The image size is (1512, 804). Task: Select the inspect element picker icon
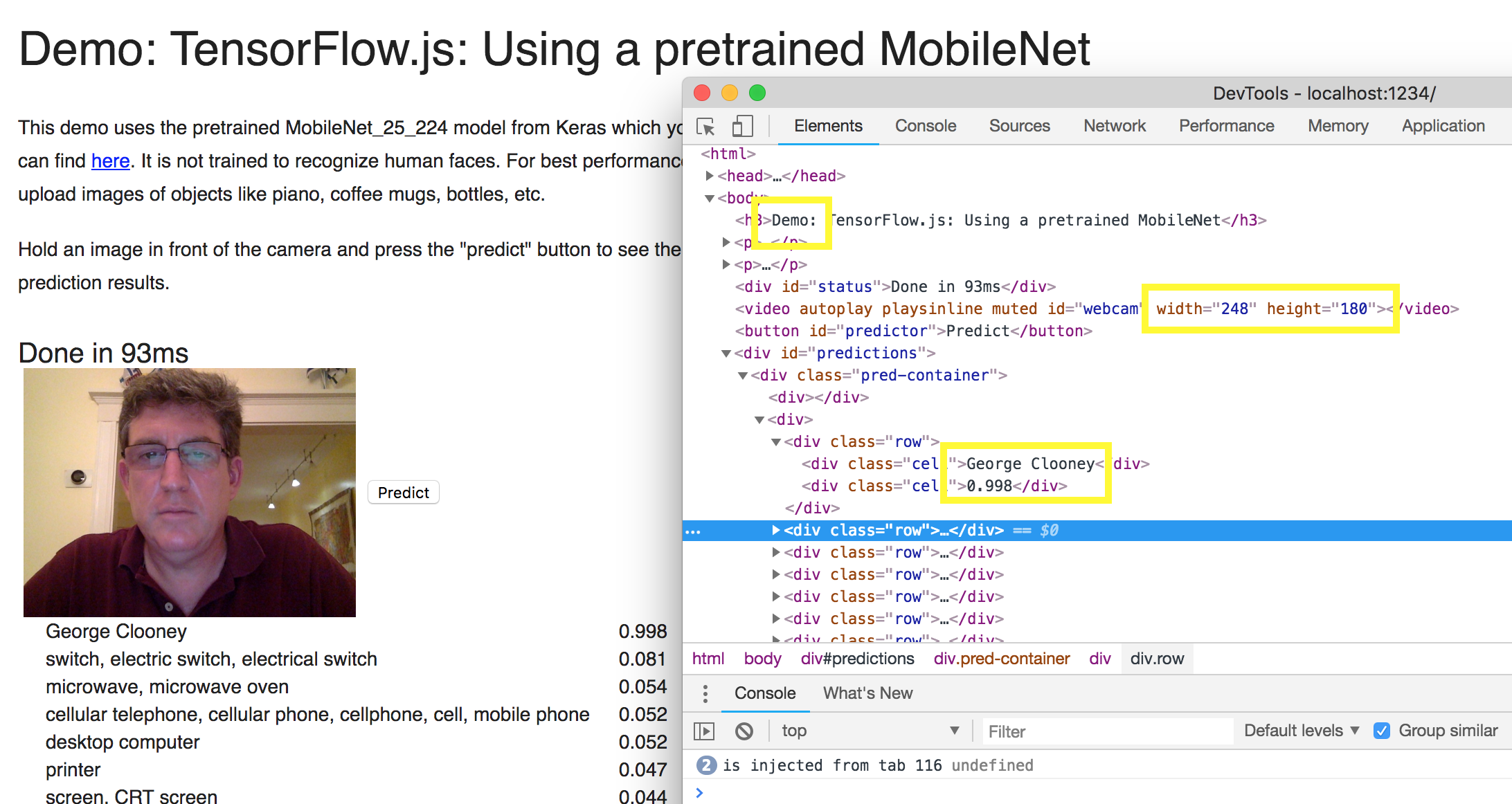click(706, 127)
